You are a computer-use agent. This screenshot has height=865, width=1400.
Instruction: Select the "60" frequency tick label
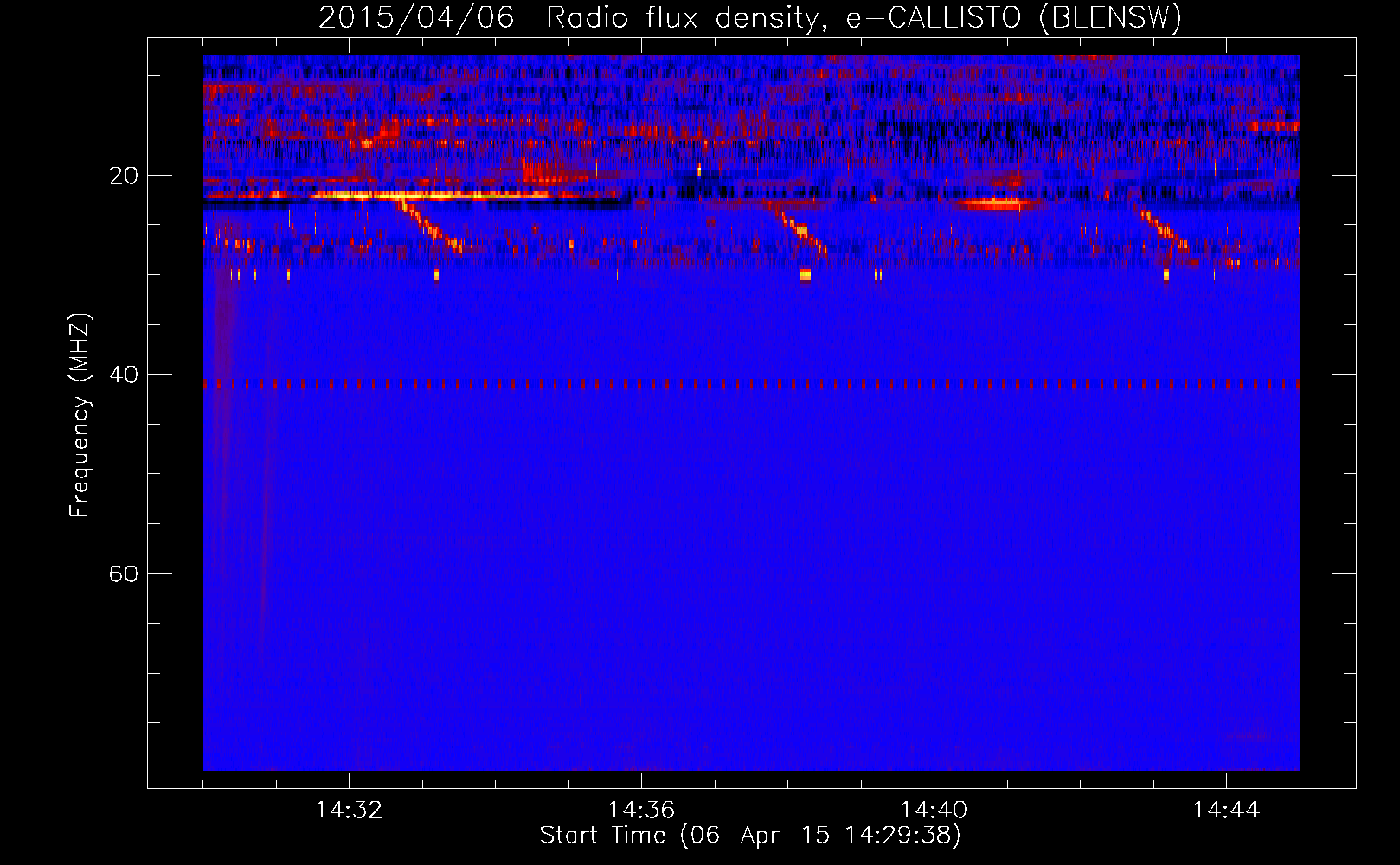coord(123,573)
